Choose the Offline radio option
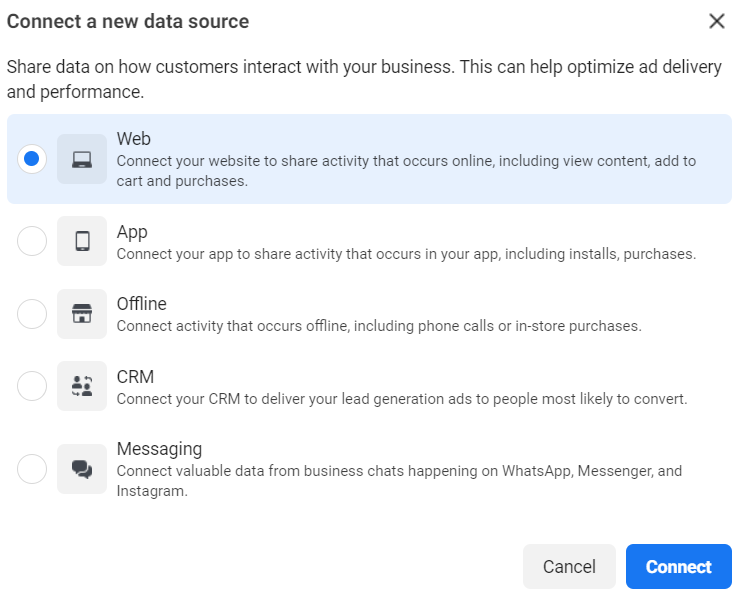 pyautogui.click(x=32, y=314)
